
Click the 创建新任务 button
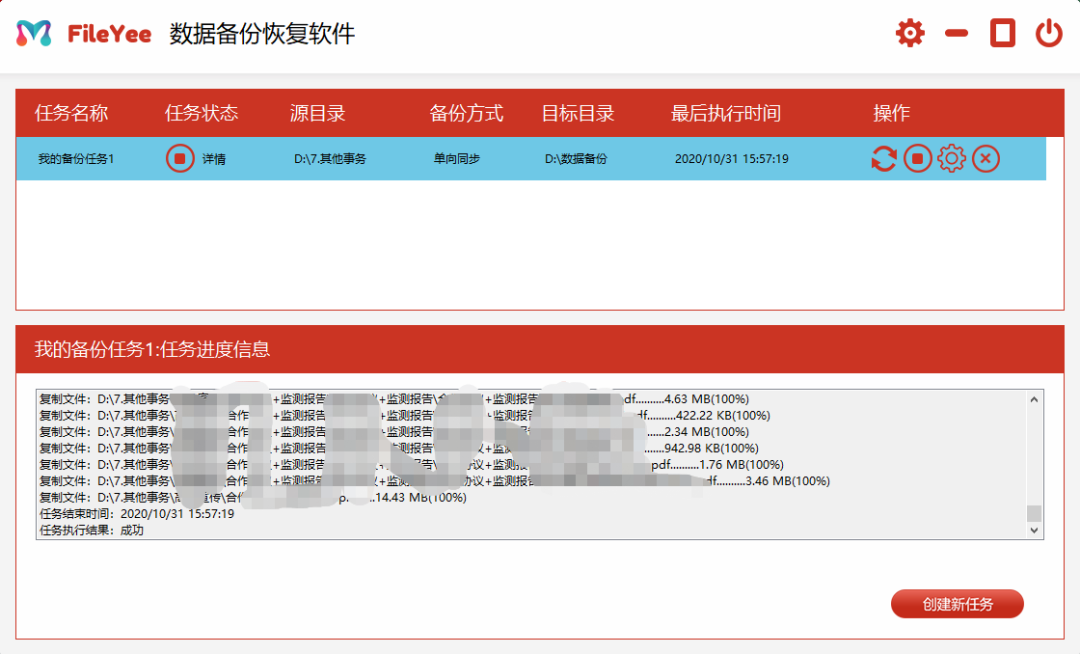coord(957,604)
